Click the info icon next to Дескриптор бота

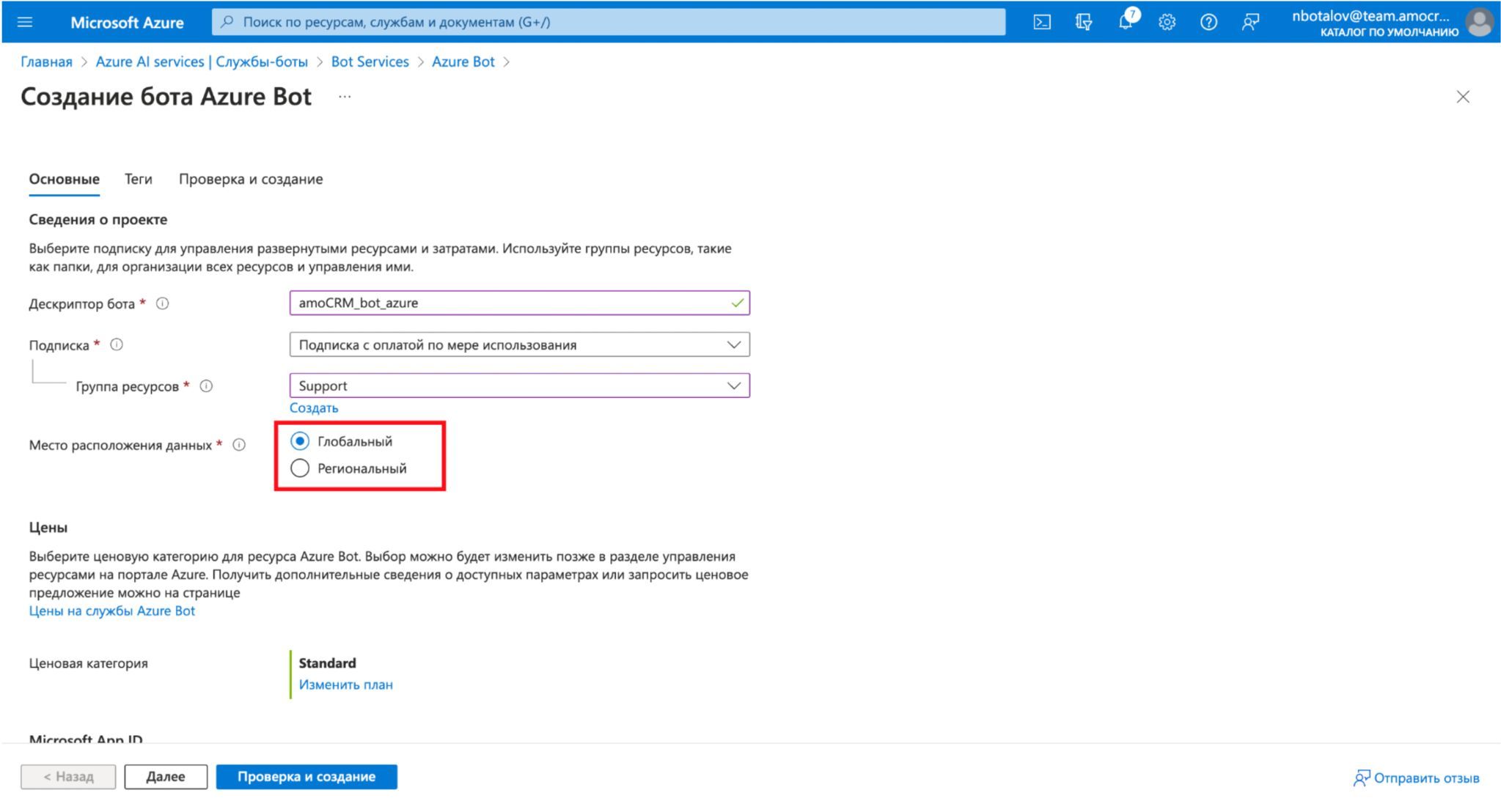click(x=163, y=303)
